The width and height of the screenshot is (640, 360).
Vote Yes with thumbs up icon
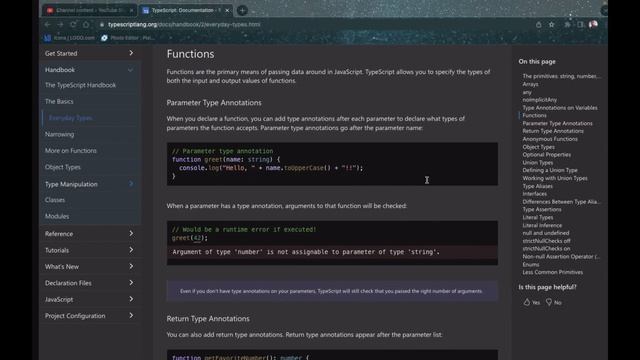click(531, 302)
